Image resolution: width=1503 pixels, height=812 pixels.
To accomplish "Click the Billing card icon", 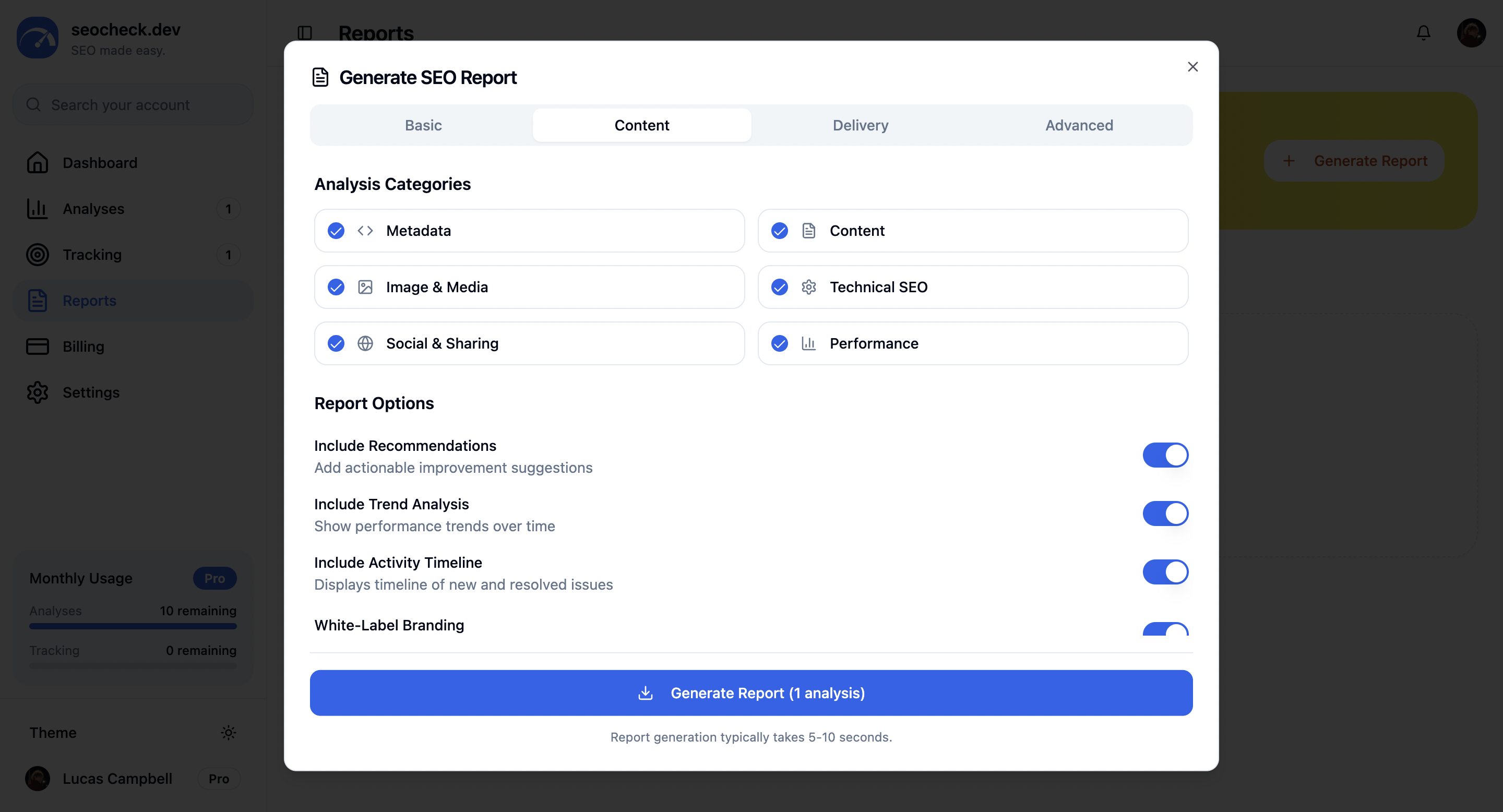I will 38,347.
